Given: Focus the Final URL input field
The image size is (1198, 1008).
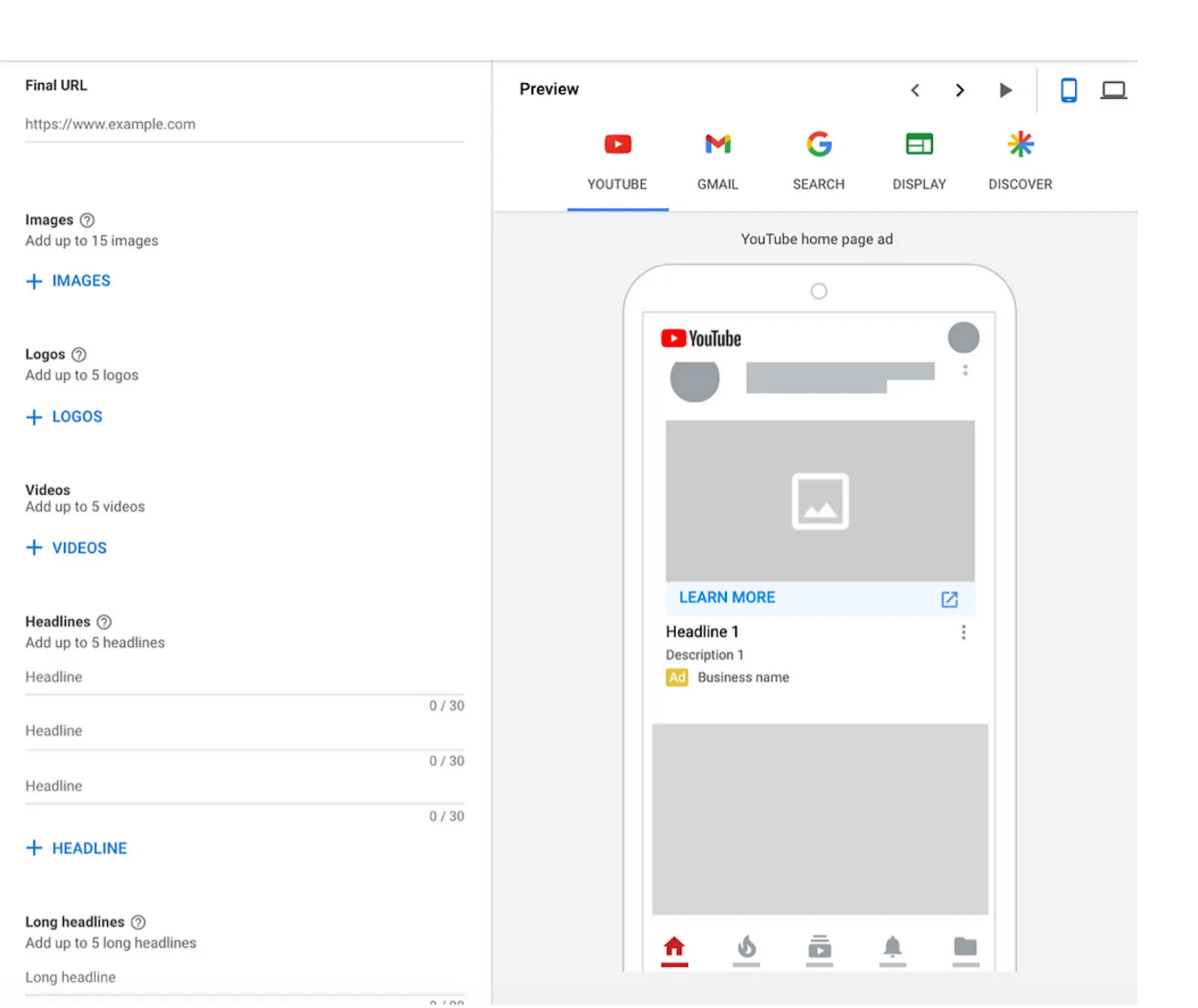Looking at the screenshot, I should point(244,124).
